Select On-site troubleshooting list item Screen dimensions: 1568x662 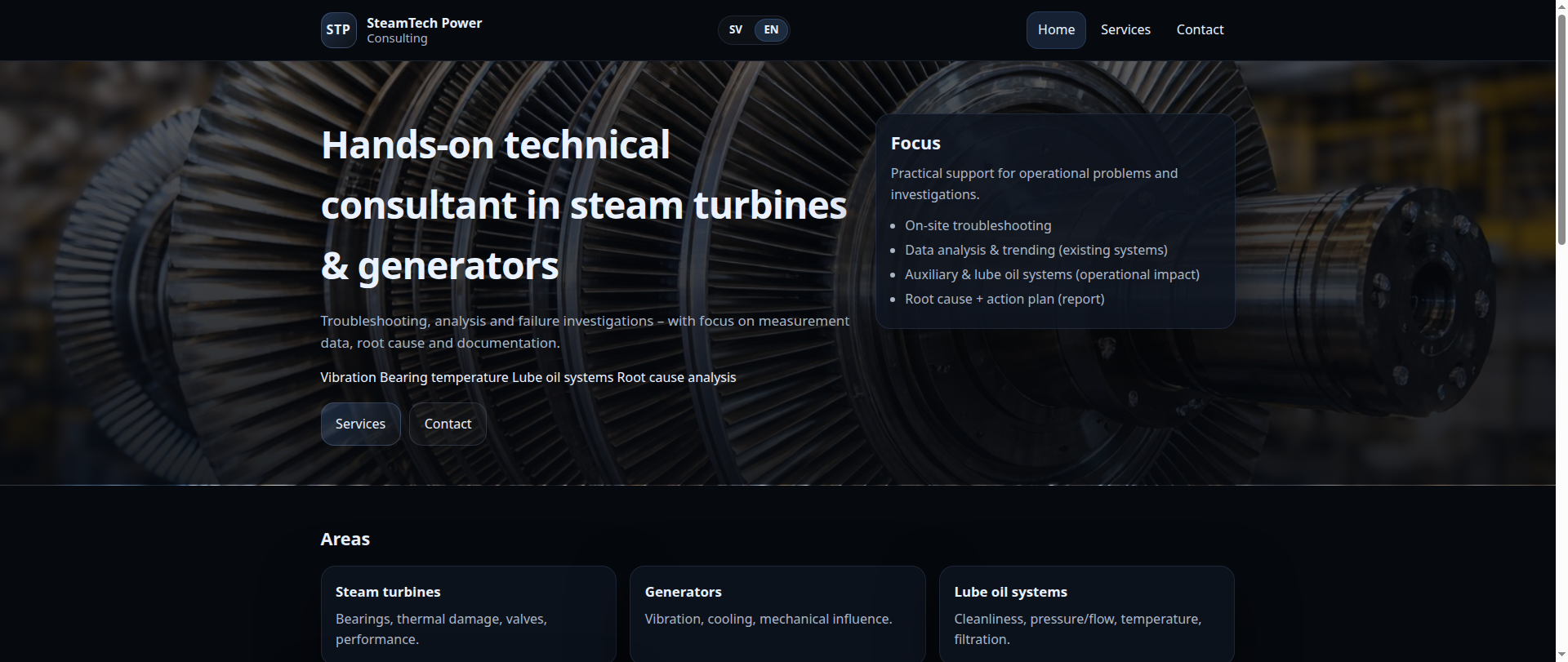pyautogui.click(x=978, y=226)
